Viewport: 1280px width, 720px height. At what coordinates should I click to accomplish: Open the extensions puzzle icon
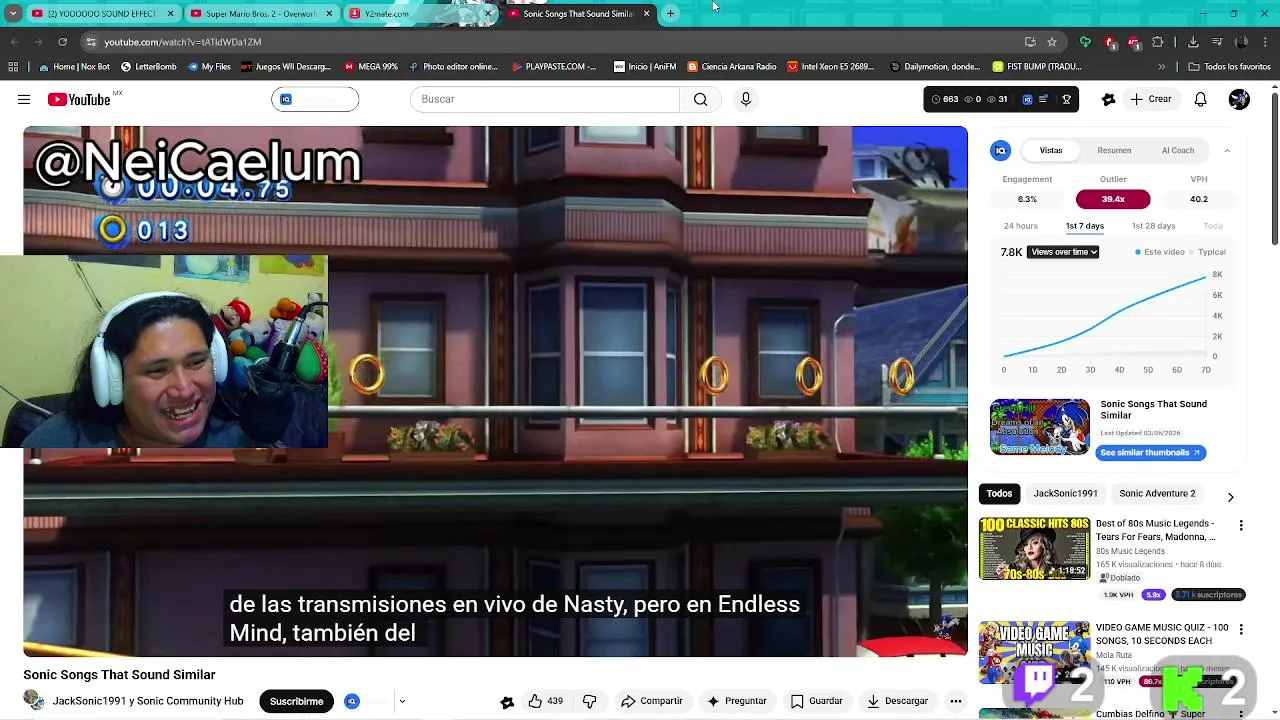coord(1158,42)
